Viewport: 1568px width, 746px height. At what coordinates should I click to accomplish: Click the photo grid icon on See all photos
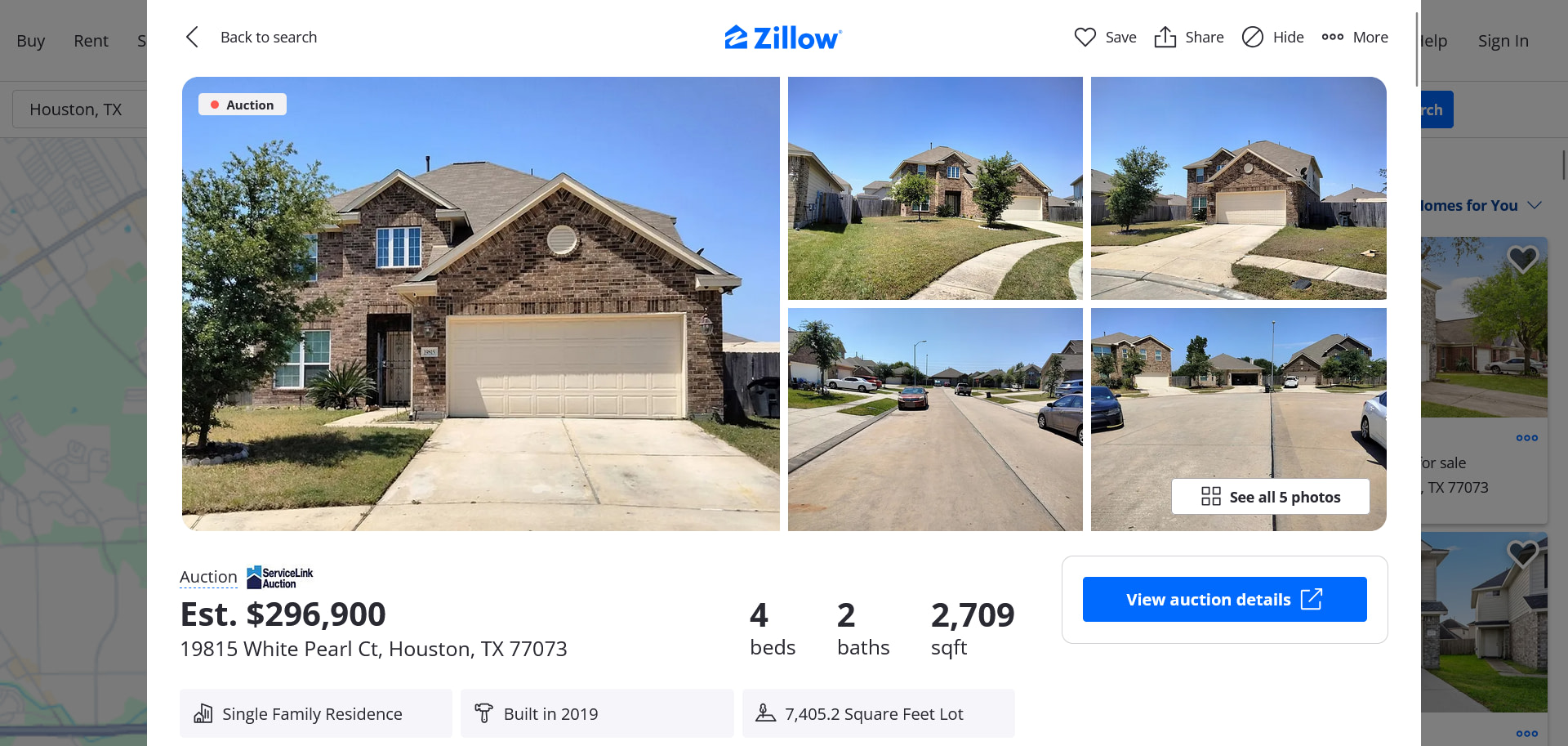click(x=1210, y=496)
